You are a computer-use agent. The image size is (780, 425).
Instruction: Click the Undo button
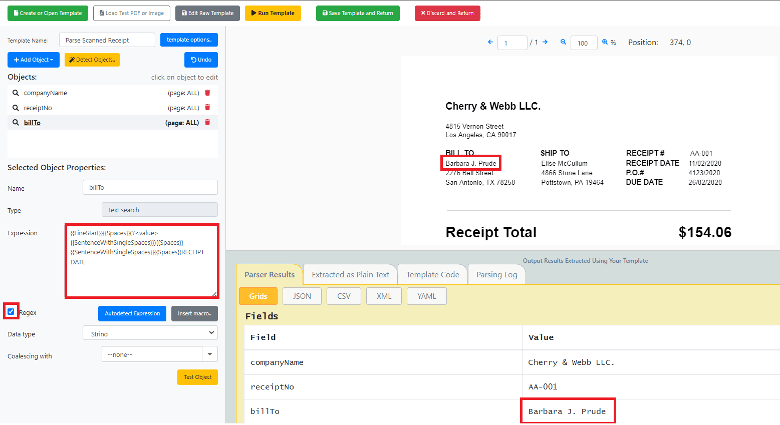pos(201,60)
